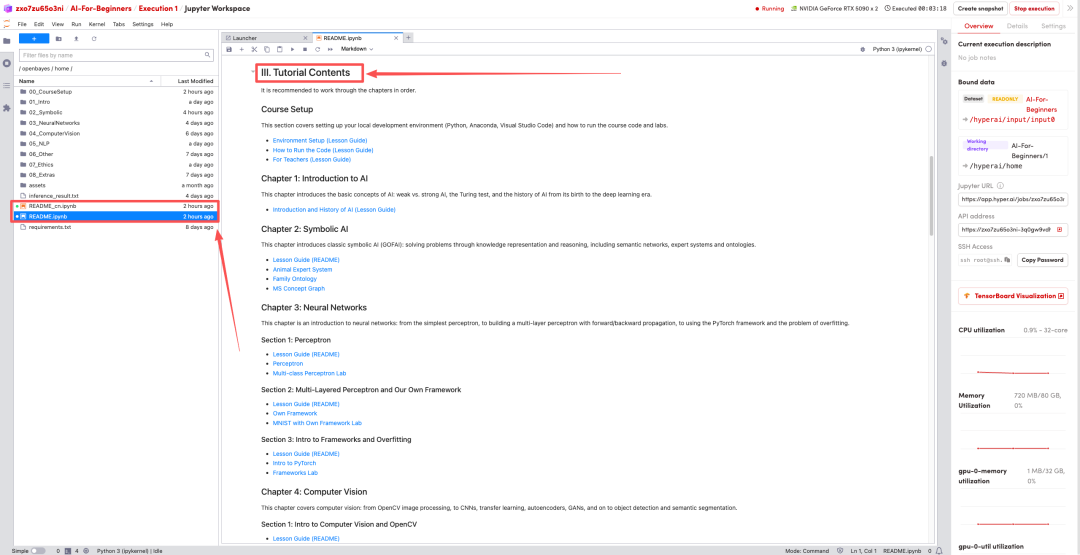
Task: Open the Table of Contents sidebar icon
Action: (7, 85)
